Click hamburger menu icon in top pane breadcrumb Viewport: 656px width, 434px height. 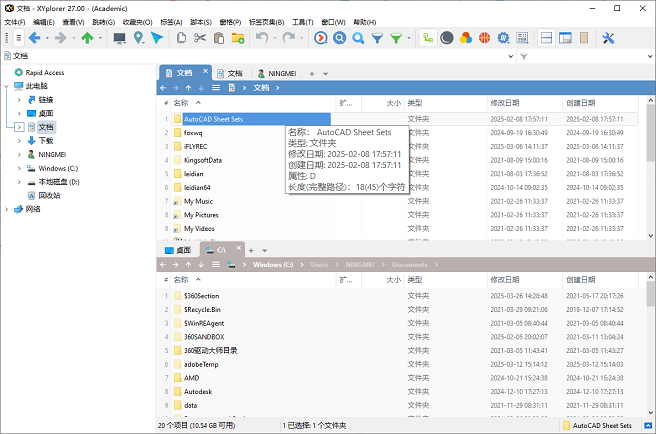click(216, 88)
